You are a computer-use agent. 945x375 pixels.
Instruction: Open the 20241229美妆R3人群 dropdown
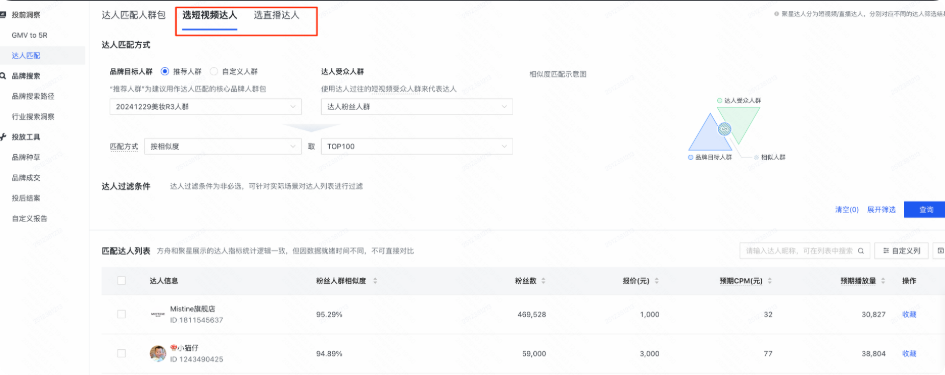point(205,107)
